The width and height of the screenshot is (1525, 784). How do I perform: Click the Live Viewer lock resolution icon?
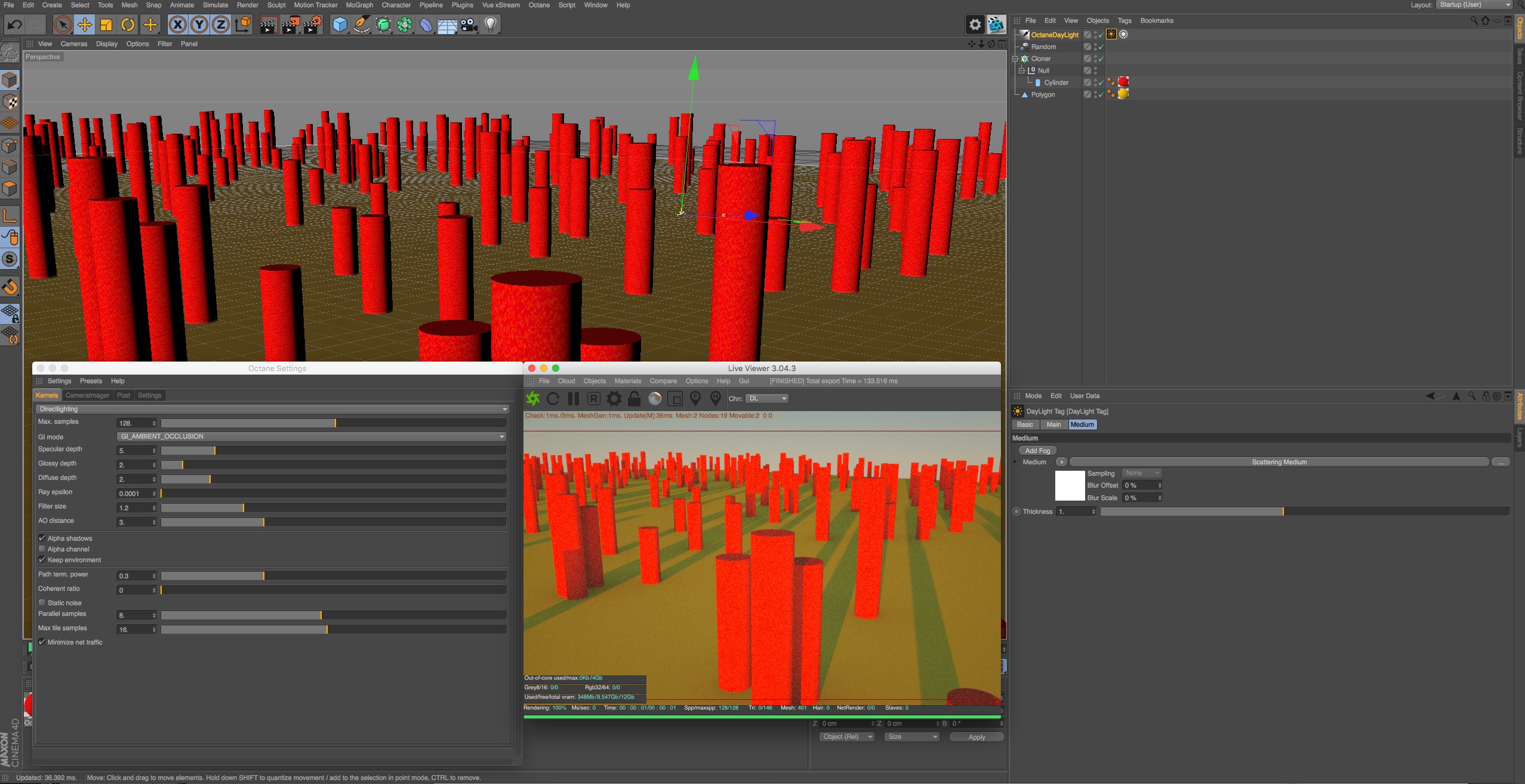click(x=634, y=399)
